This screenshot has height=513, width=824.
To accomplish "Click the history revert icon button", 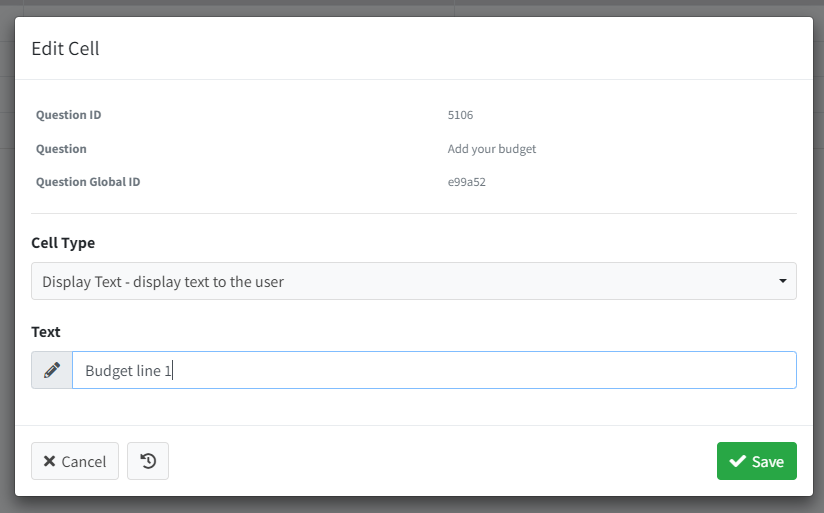I will 148,461.
